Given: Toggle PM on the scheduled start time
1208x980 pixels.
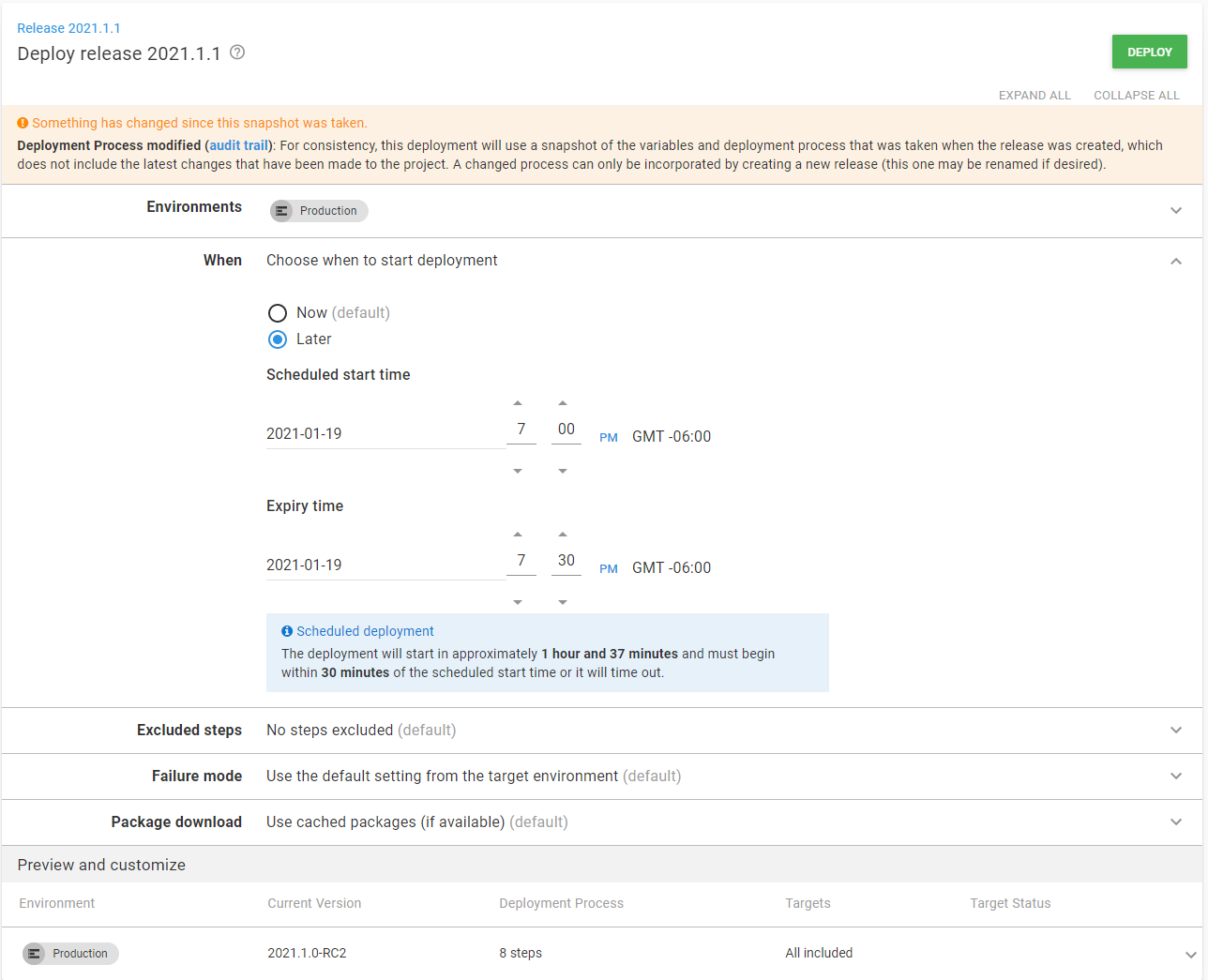Looking at the screenshot, I should pyautogui.click(x=608, y=437).
